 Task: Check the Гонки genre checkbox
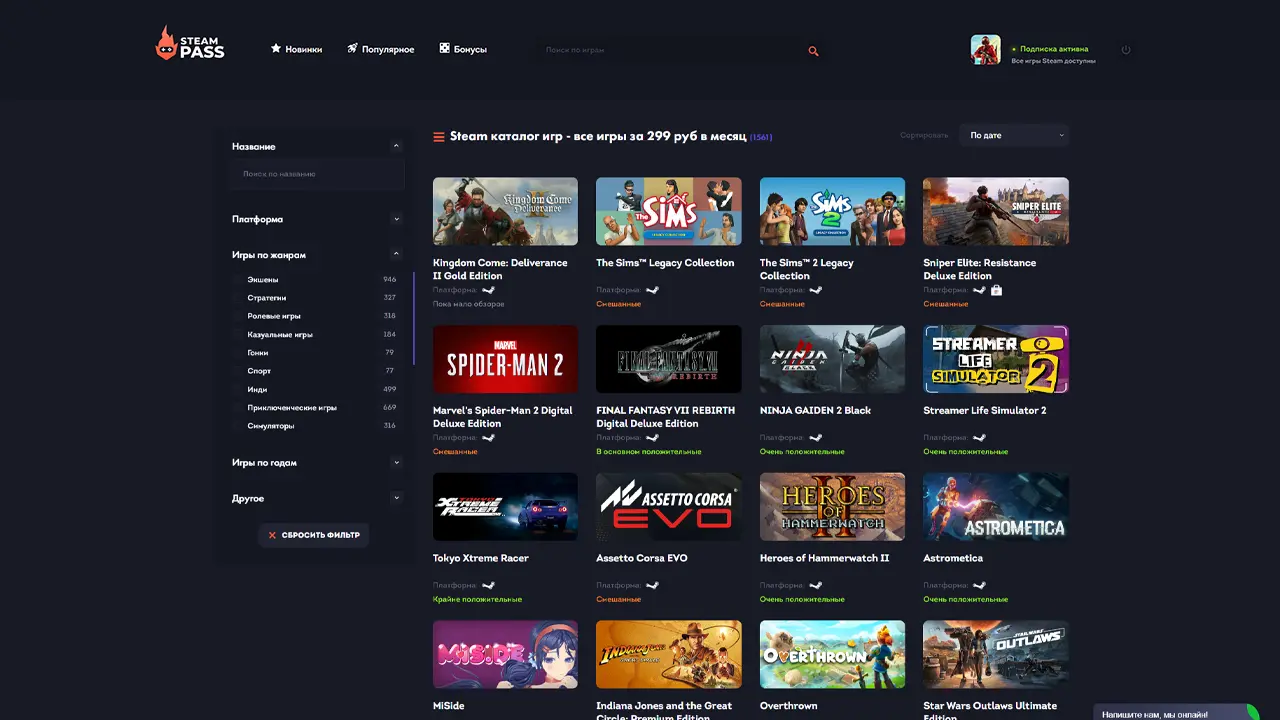tap(238, 353)
